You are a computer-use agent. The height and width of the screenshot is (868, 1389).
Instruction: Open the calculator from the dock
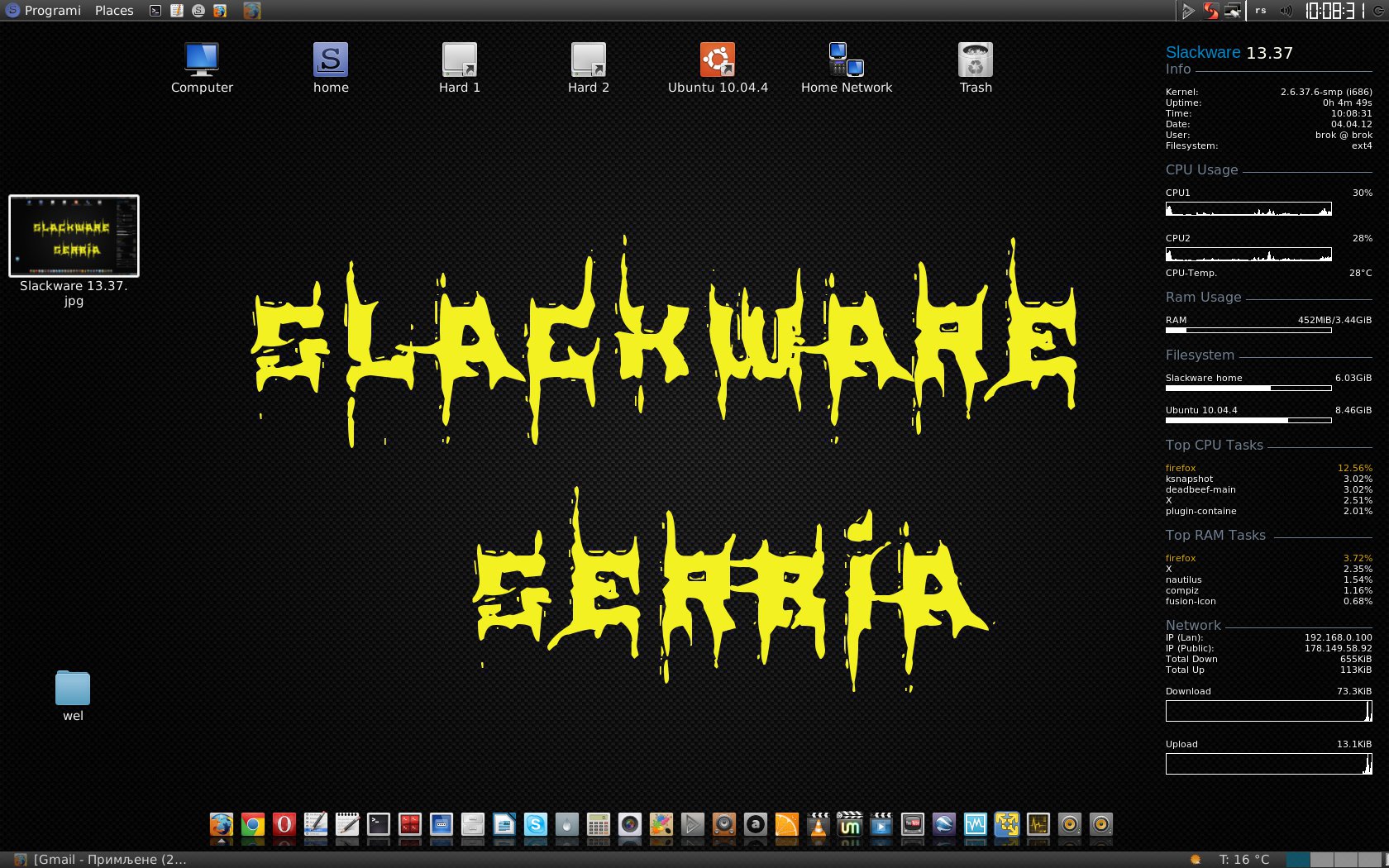[x=599, y=825]
